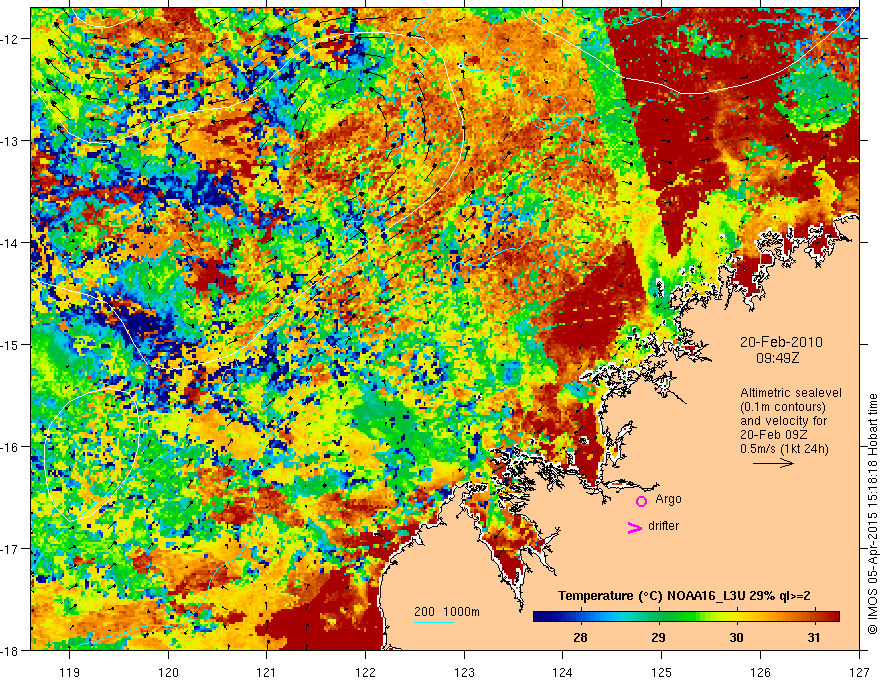Image resolution: width=880 pixels, height=680 pixels.
Task: Click latitude axis label '-17'
Action: (11, 549)
